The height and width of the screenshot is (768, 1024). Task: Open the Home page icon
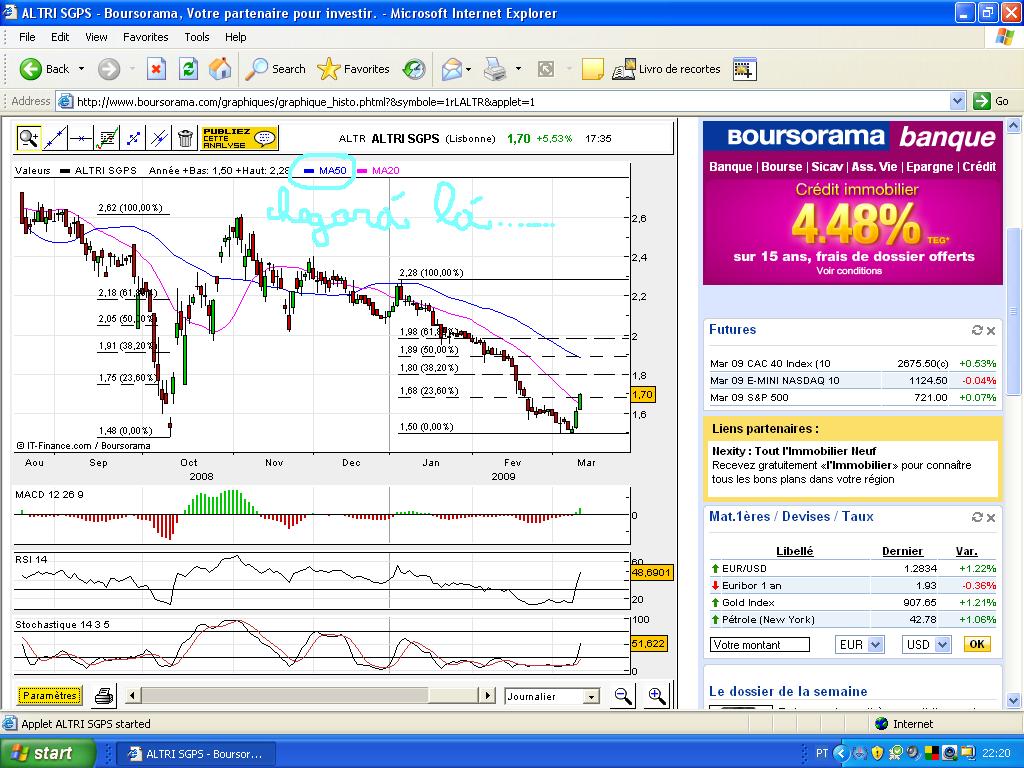[x=220, y=69]
